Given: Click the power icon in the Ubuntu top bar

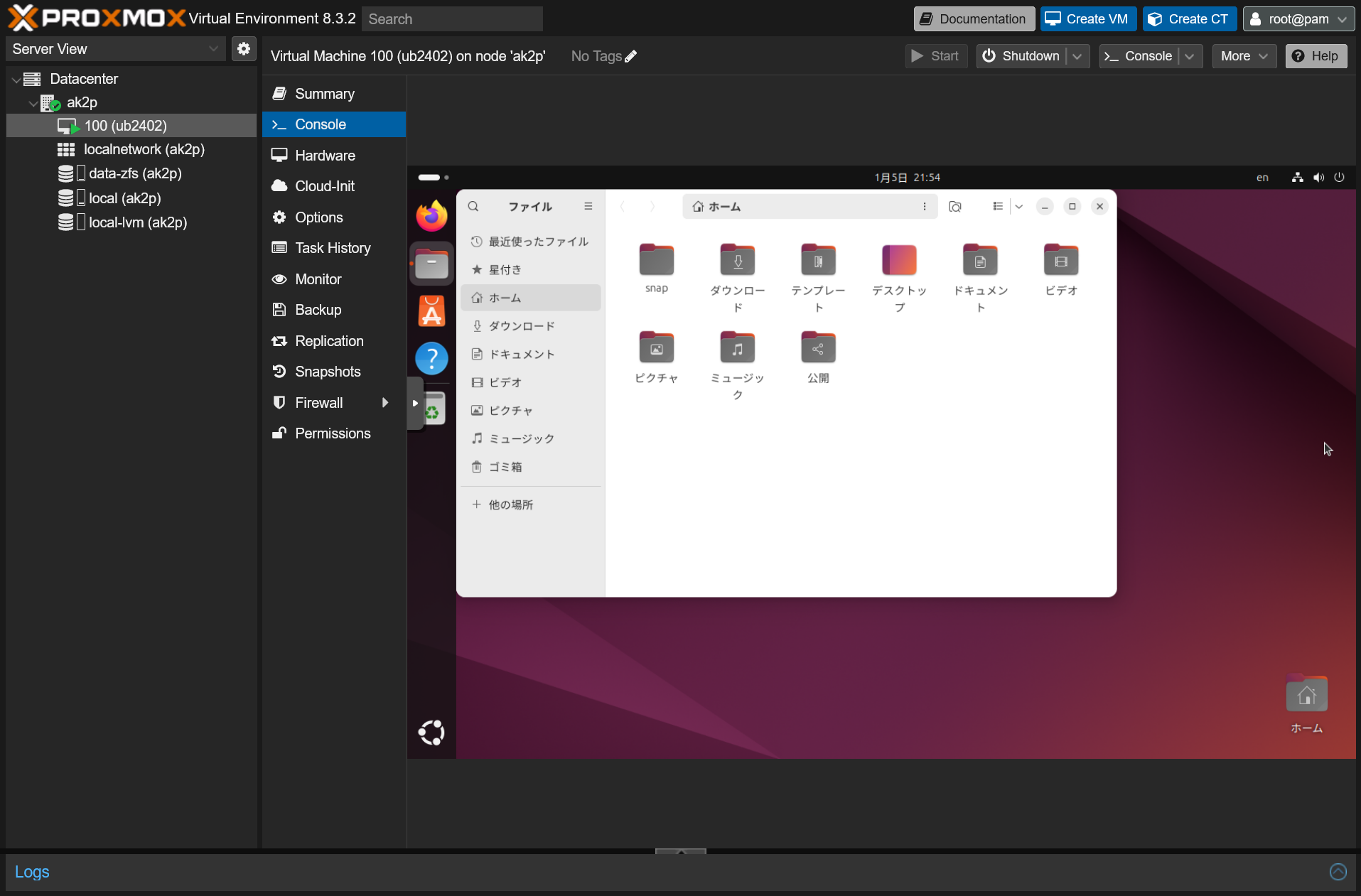Looking at the screenshot, I should (x=1339, y=177).
